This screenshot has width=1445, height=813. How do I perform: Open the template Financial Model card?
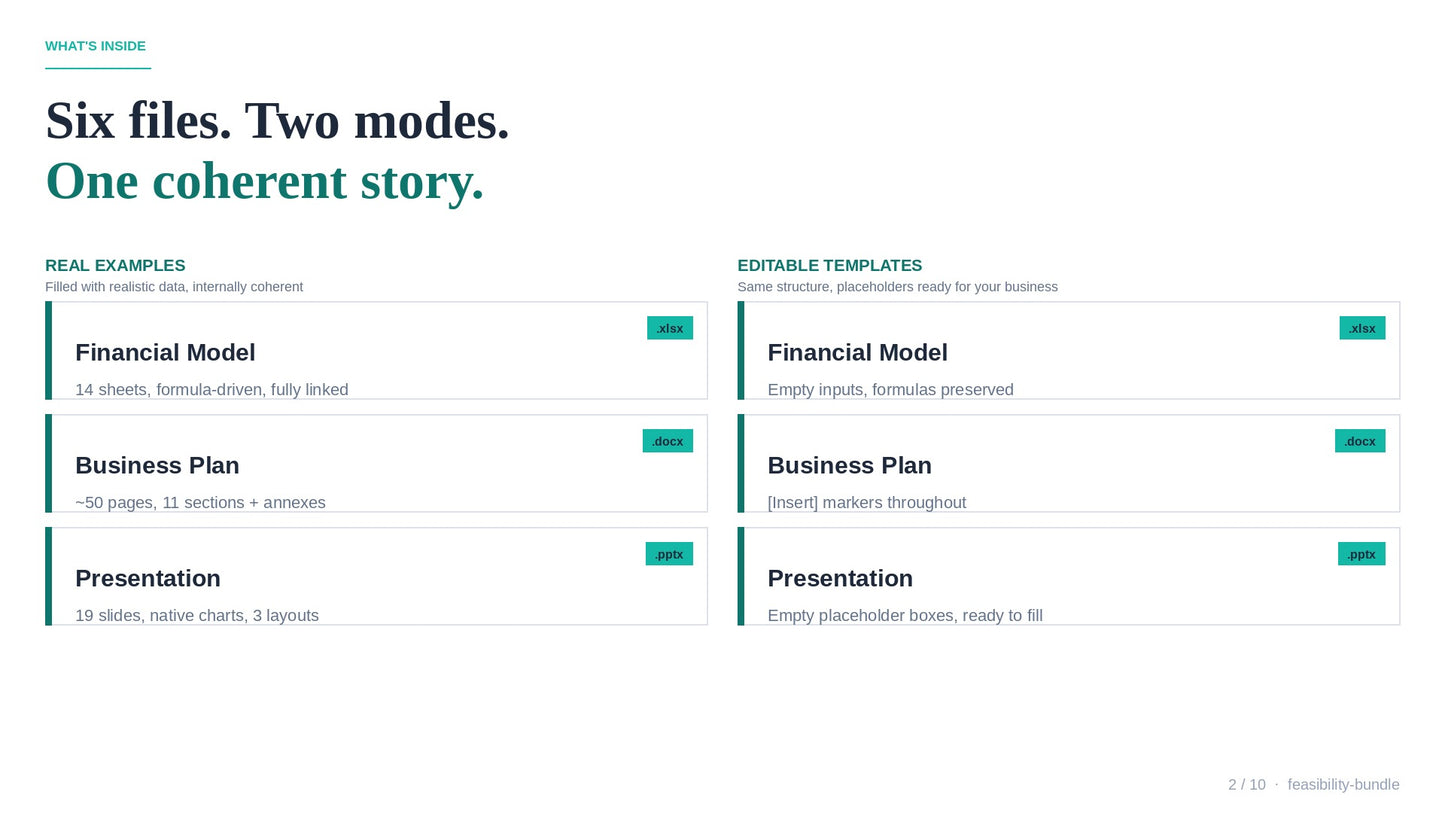tap(1069, 350)
